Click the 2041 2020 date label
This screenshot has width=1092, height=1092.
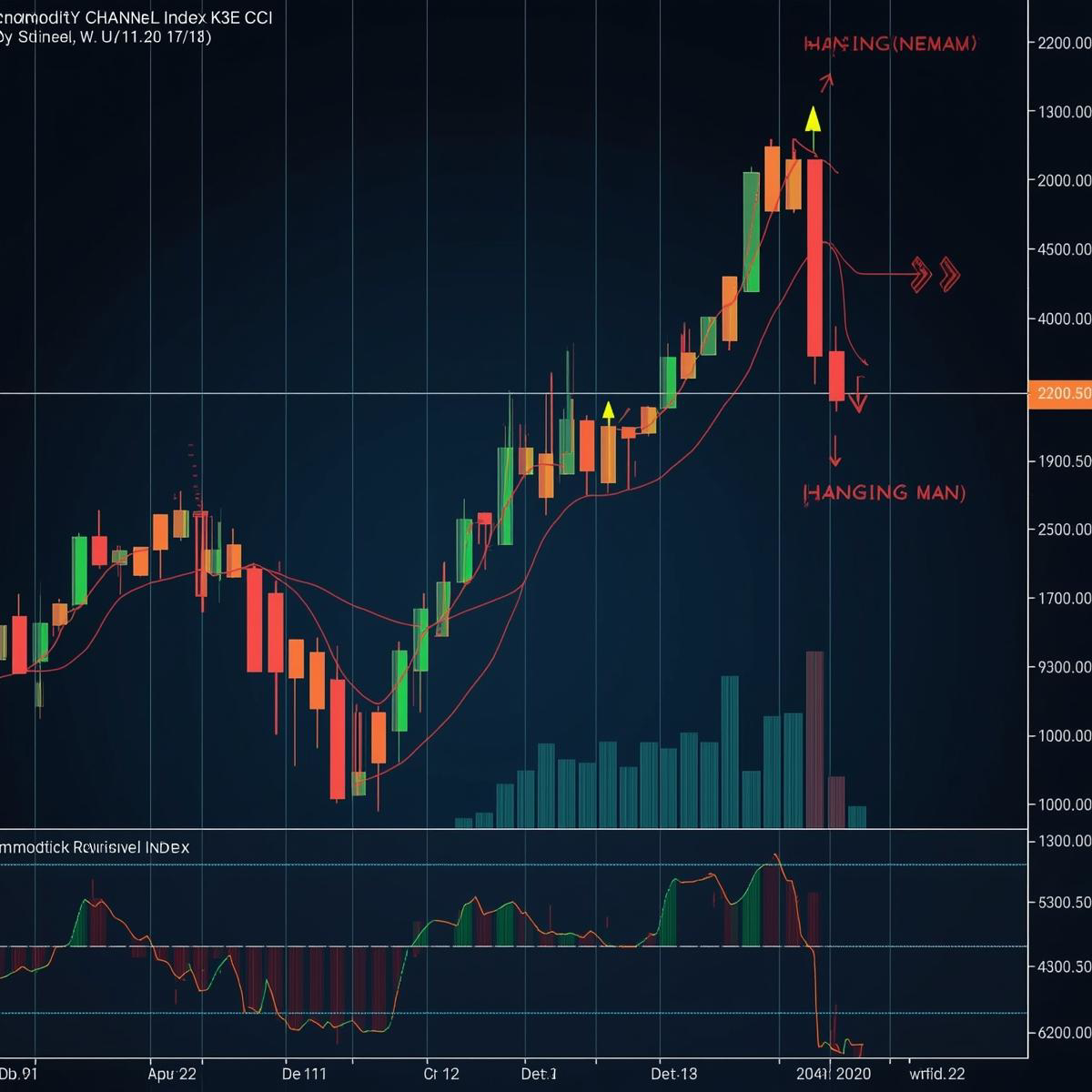tap(833, 1074)
